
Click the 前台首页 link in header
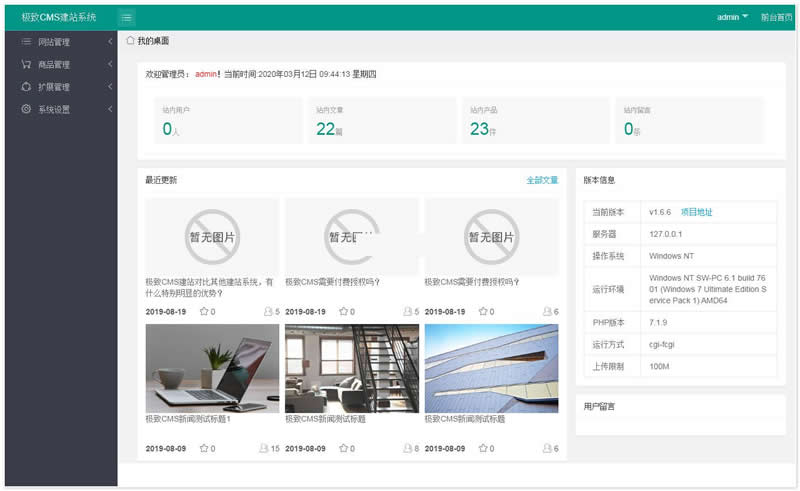[776, 17]
